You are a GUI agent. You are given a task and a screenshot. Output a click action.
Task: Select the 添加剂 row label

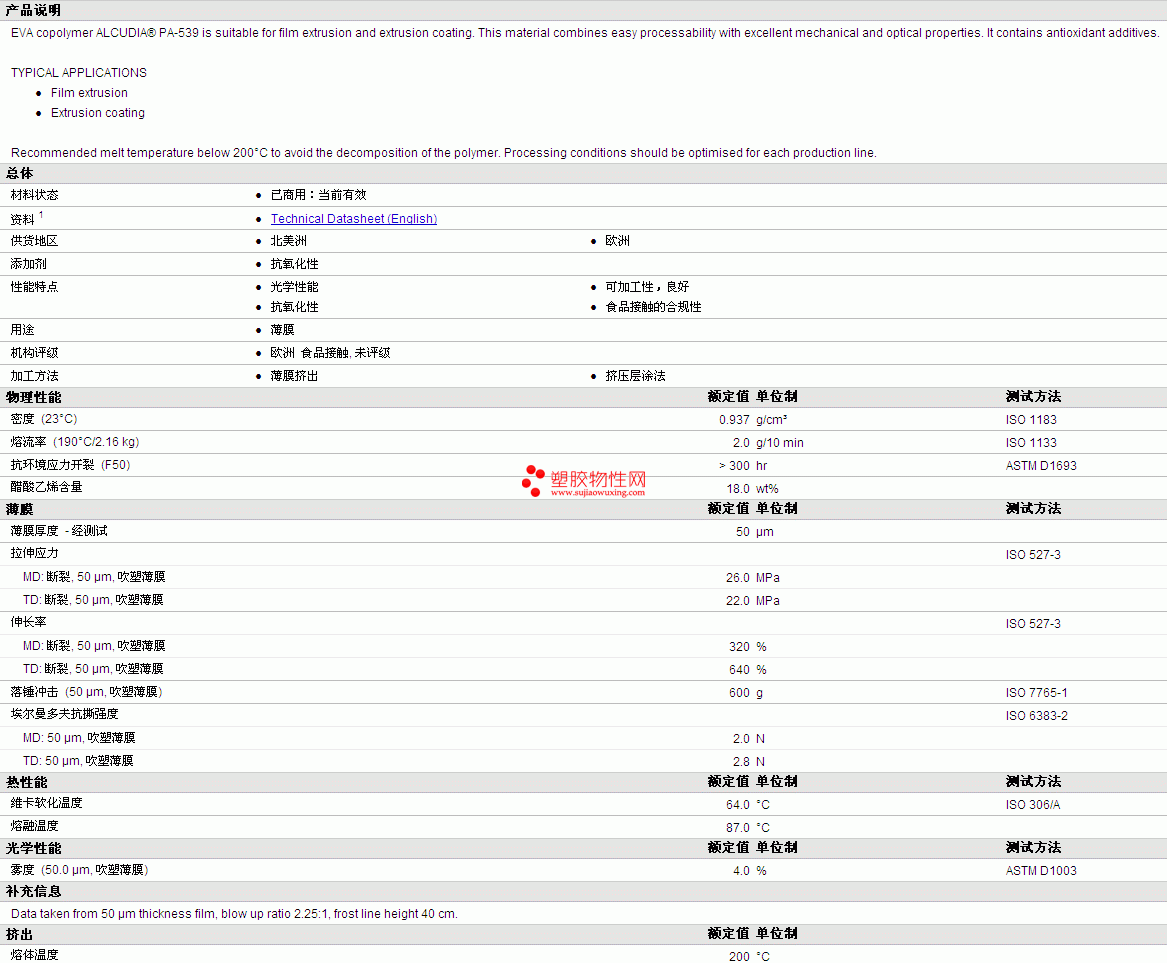click(28, 264)
